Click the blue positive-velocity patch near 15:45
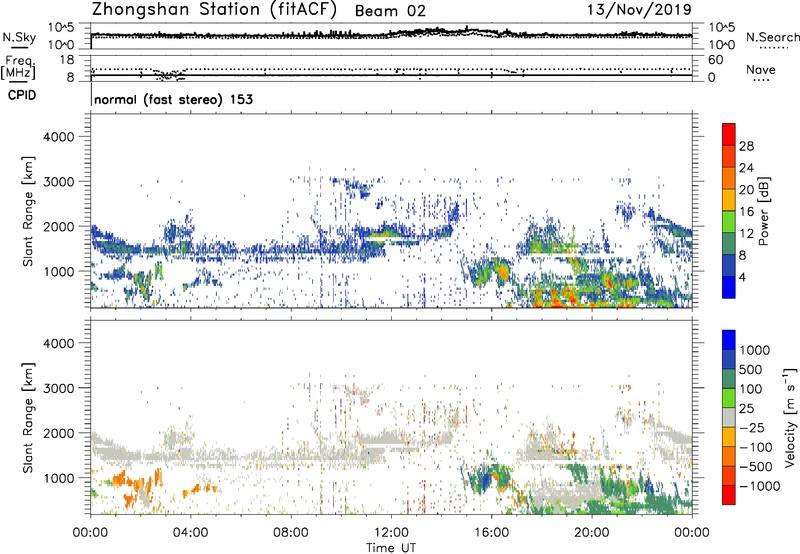Screen dimensions: 800x554 coord(485,480)
